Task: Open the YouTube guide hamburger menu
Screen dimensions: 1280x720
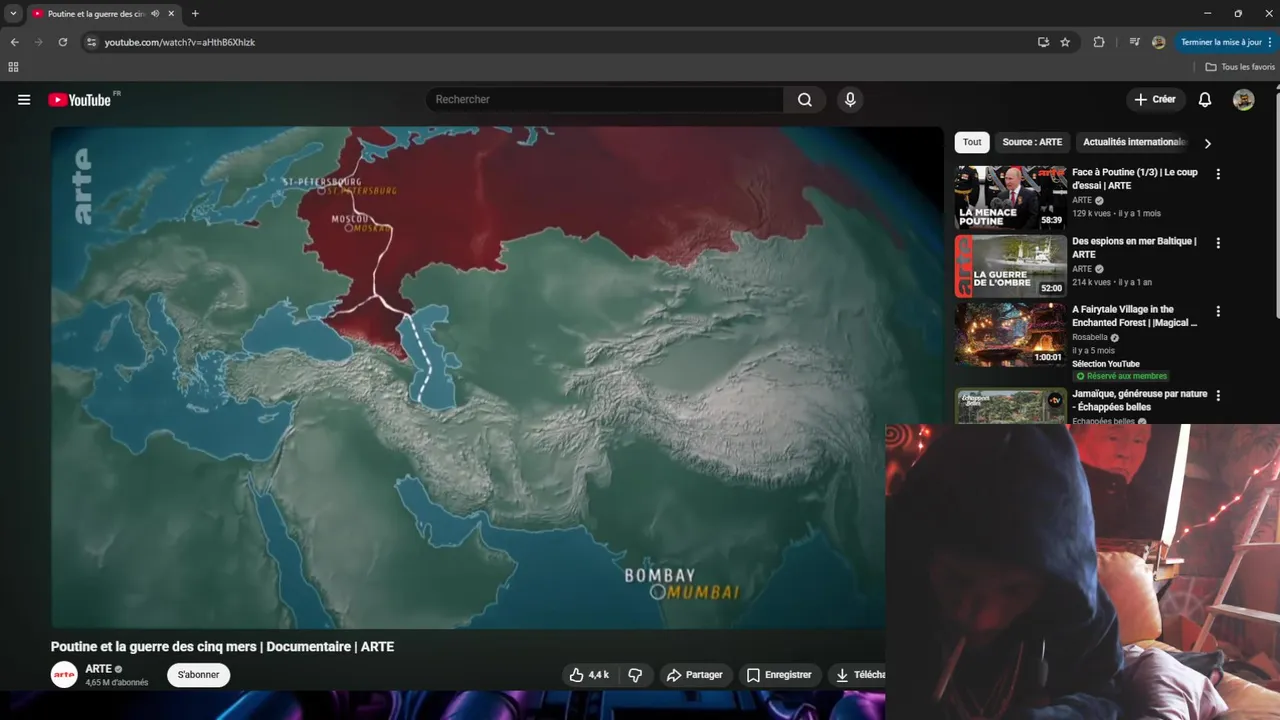Action: click(x=24, y=100)
